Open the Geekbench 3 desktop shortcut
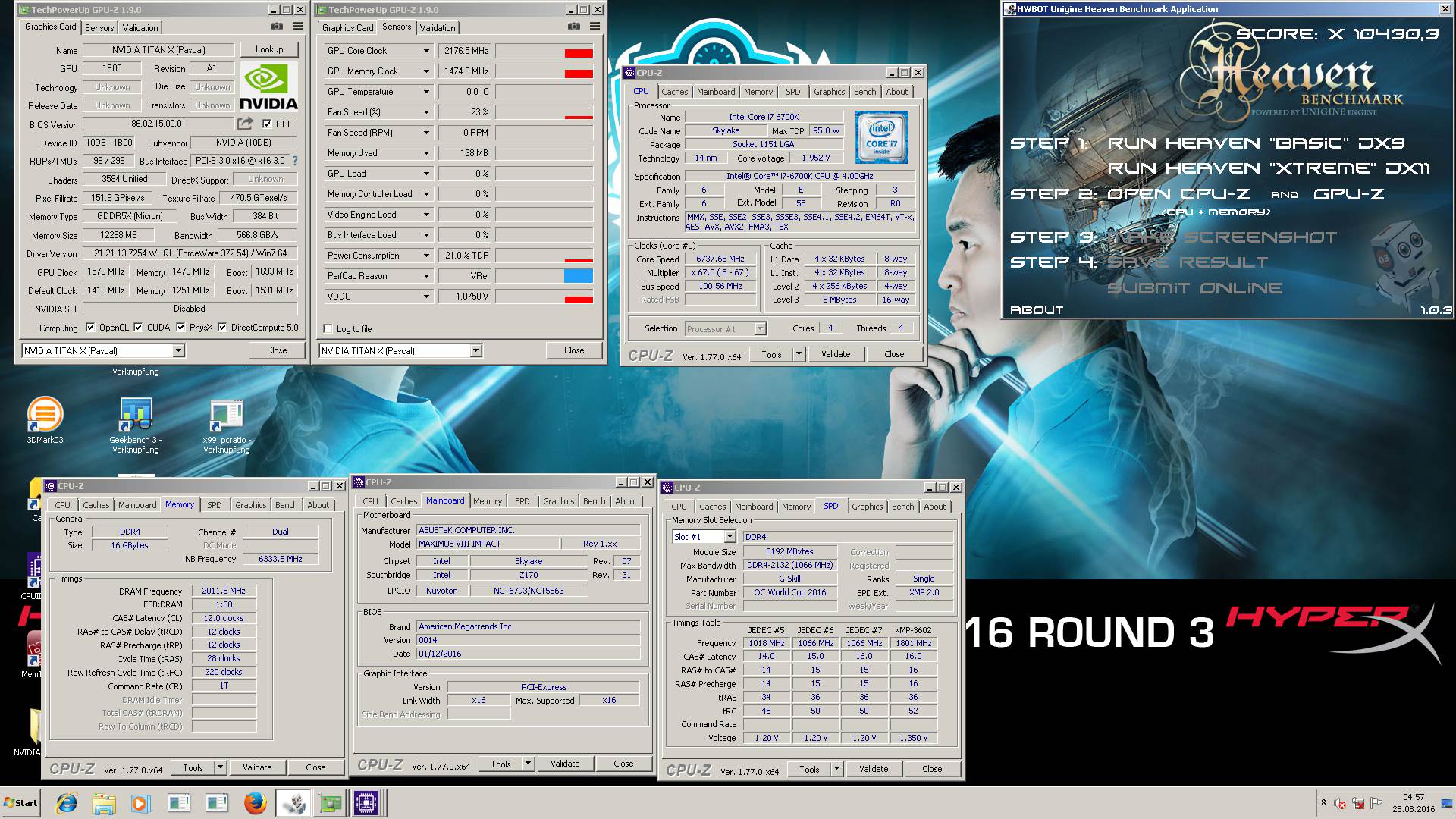Image resolution: width=1456 pixels, height=819 pixels. [136, 425]
